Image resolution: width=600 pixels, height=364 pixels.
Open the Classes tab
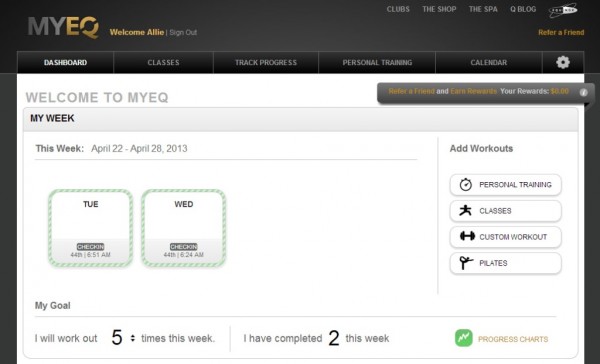[163, 62]
